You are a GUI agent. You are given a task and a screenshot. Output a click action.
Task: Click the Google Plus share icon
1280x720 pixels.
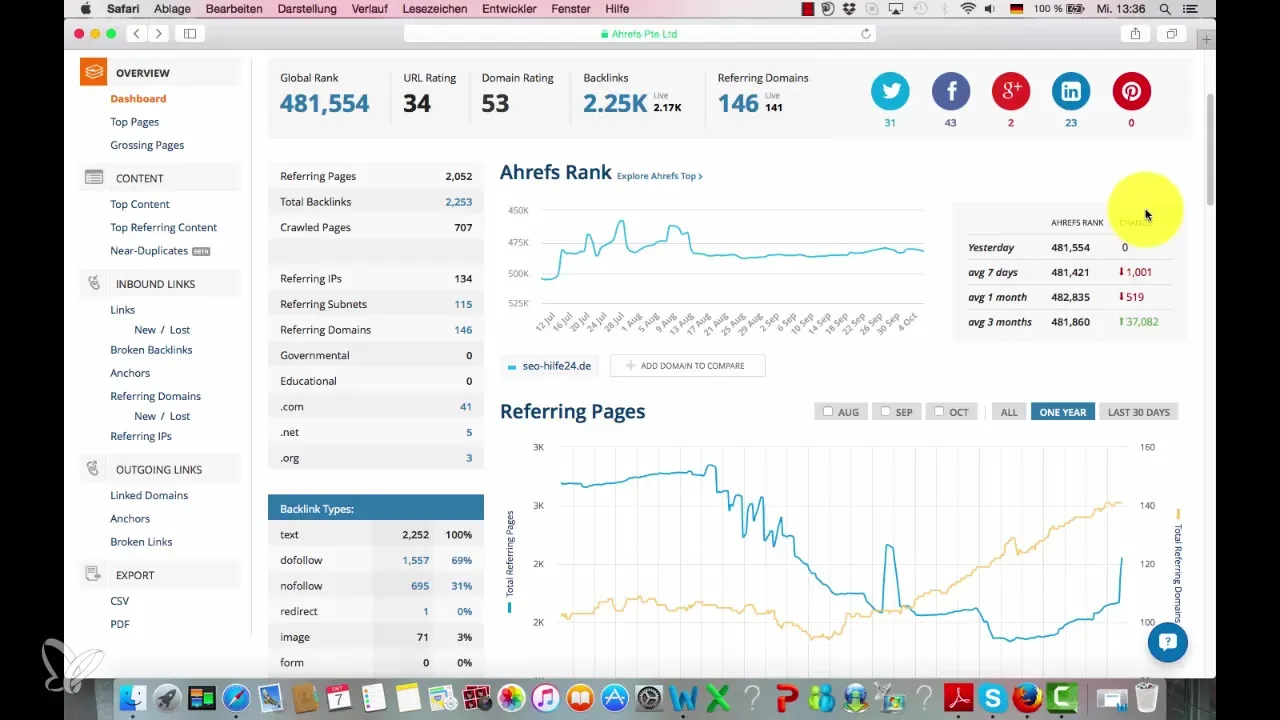1011,91
